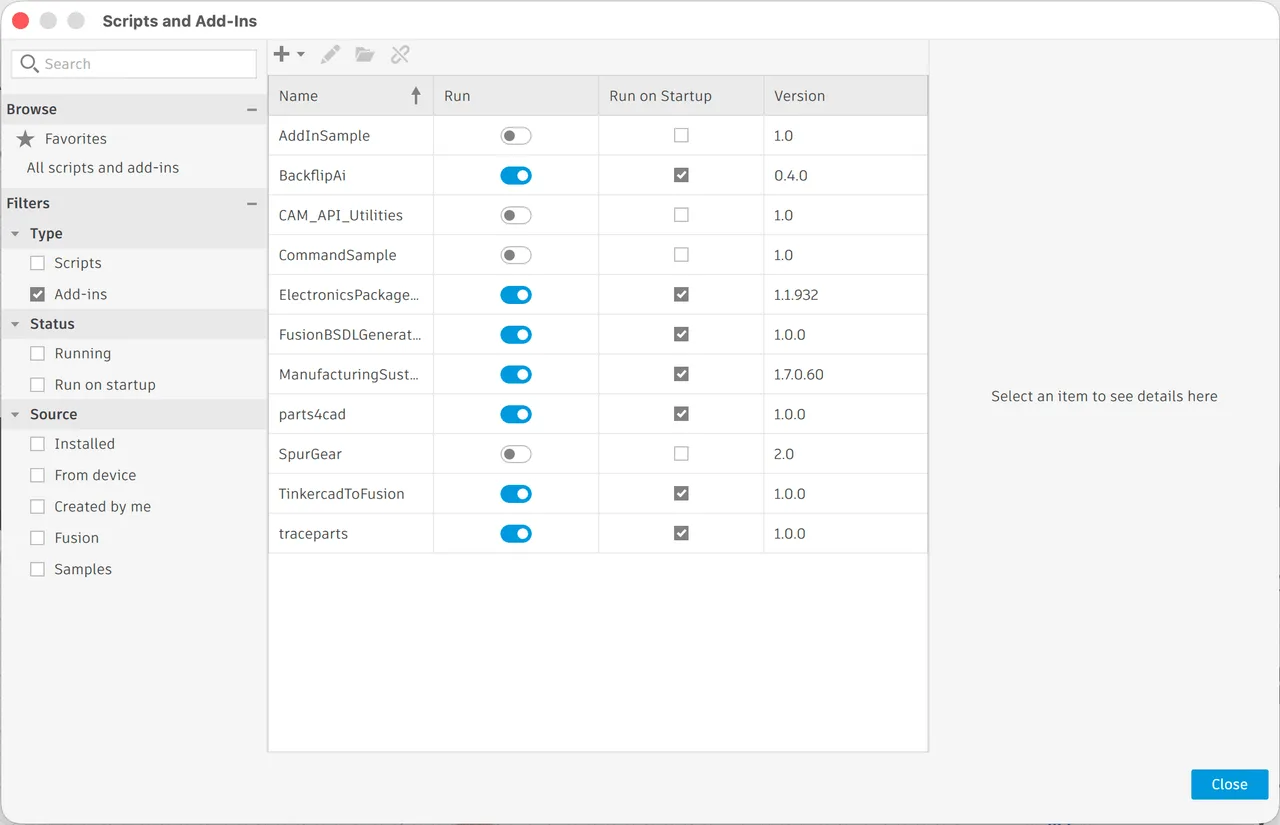
Task: Select the CAM_API_Utilities name cell
Action: (351, 215)
